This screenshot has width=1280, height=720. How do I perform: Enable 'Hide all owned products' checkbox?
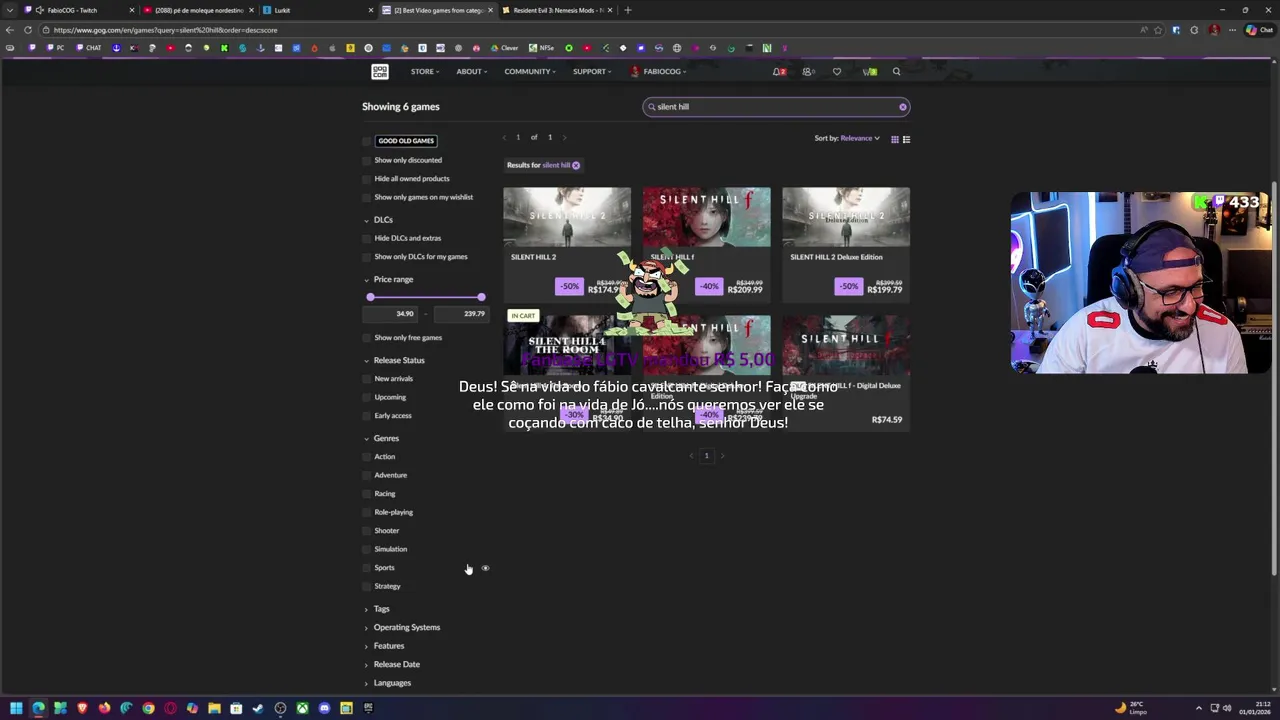tap(367, 179)
